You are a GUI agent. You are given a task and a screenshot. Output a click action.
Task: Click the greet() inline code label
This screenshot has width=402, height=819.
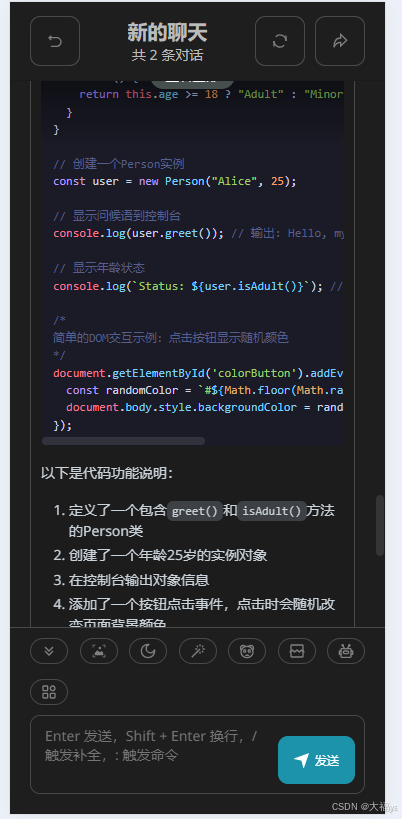pos(195,511)
